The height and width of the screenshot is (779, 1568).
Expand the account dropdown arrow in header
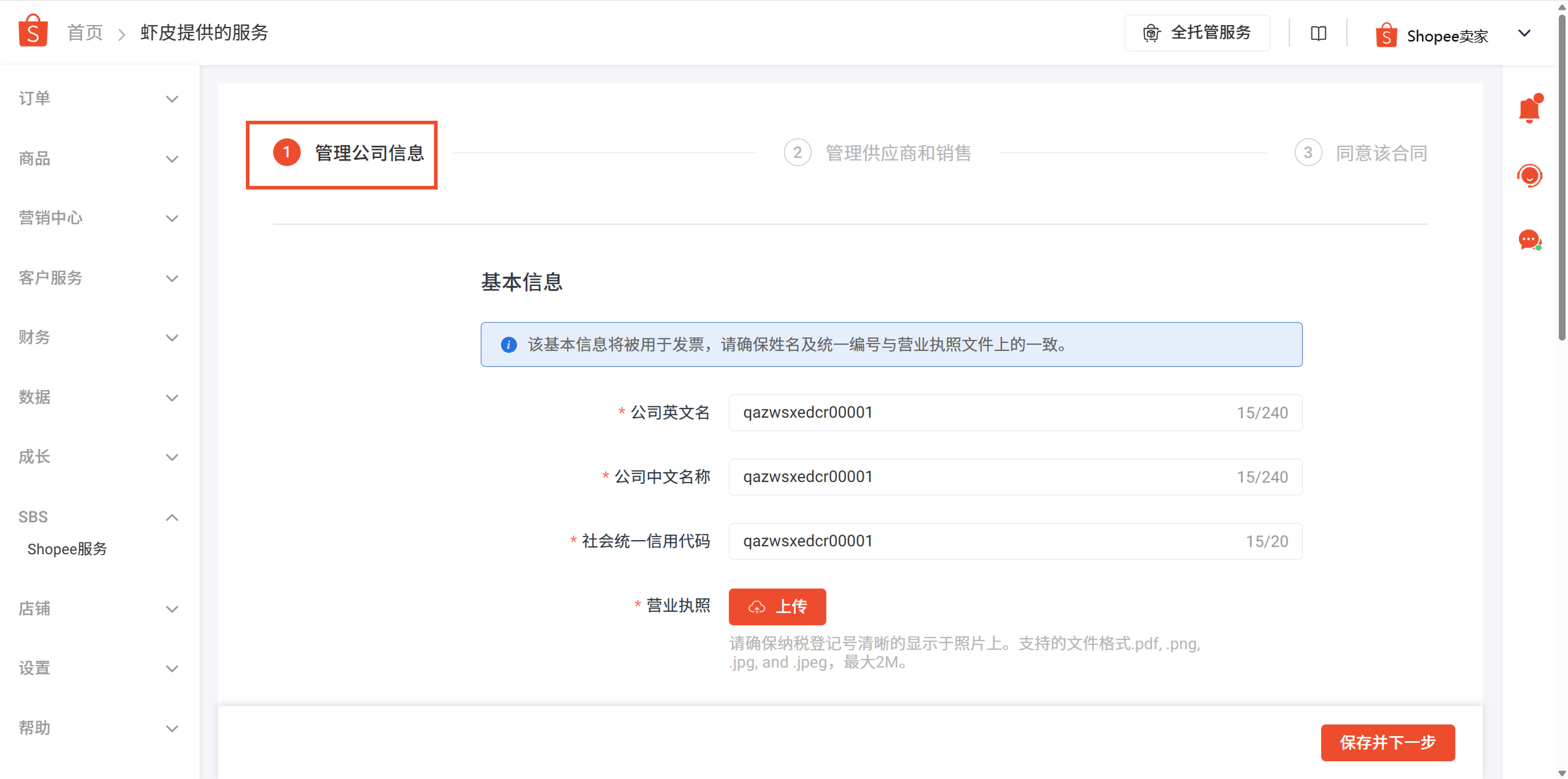point(1523,33)
